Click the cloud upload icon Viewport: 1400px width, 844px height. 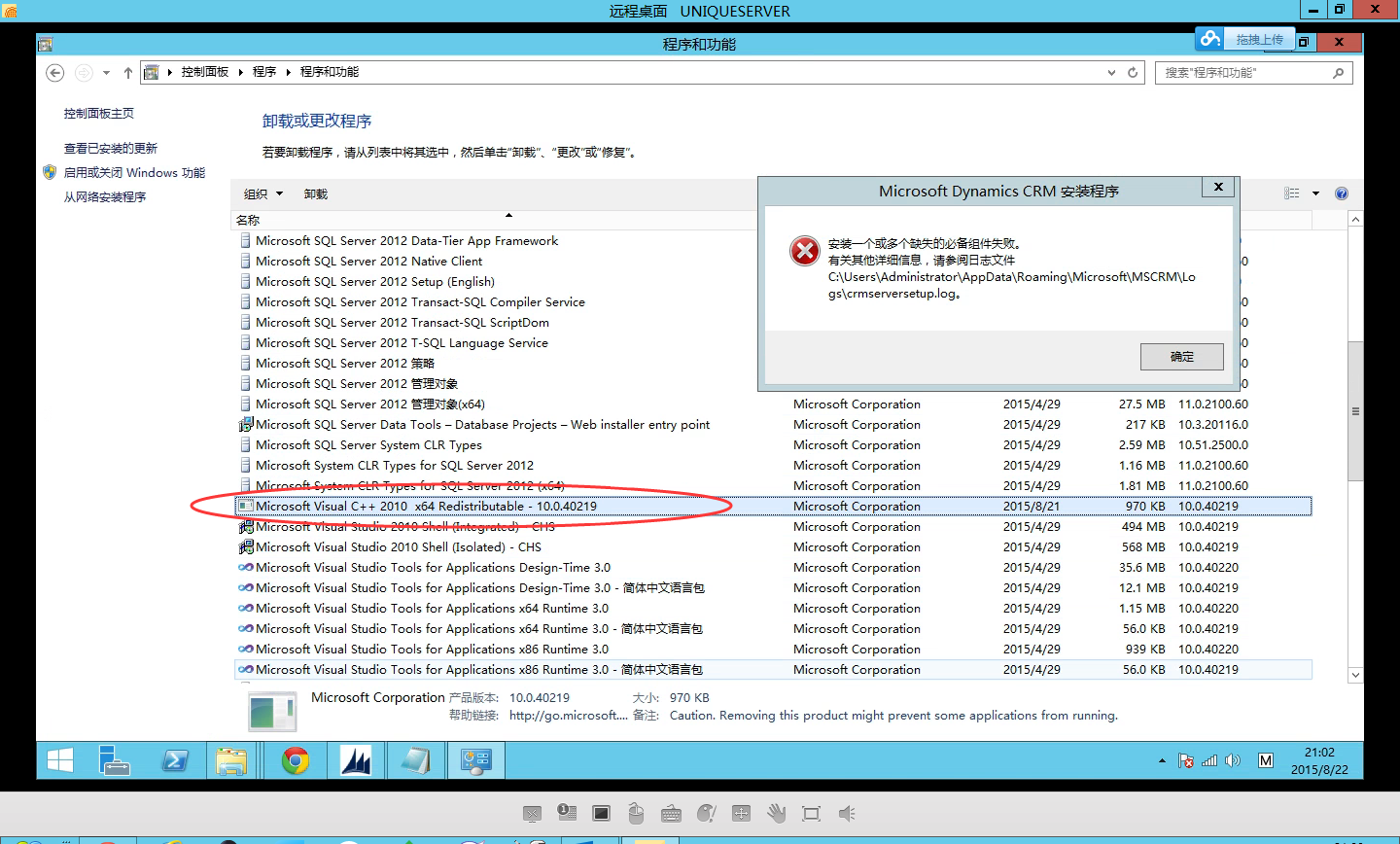click(x=1210, y=39)
